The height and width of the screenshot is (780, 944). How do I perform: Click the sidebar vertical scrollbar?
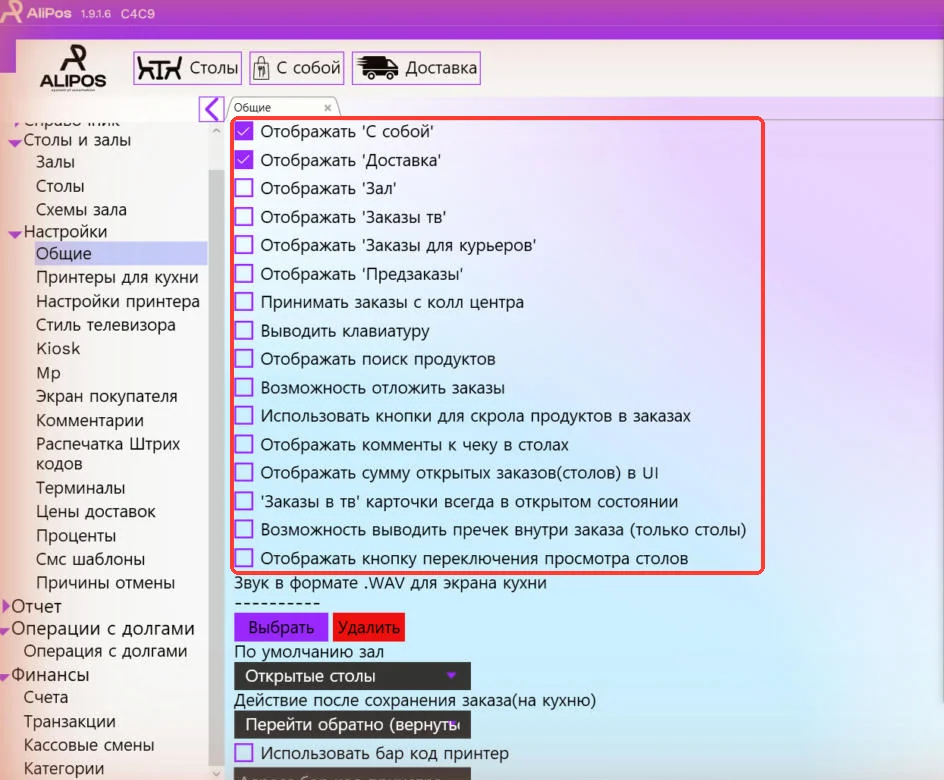pyautogui.click(x=216, y=466)
